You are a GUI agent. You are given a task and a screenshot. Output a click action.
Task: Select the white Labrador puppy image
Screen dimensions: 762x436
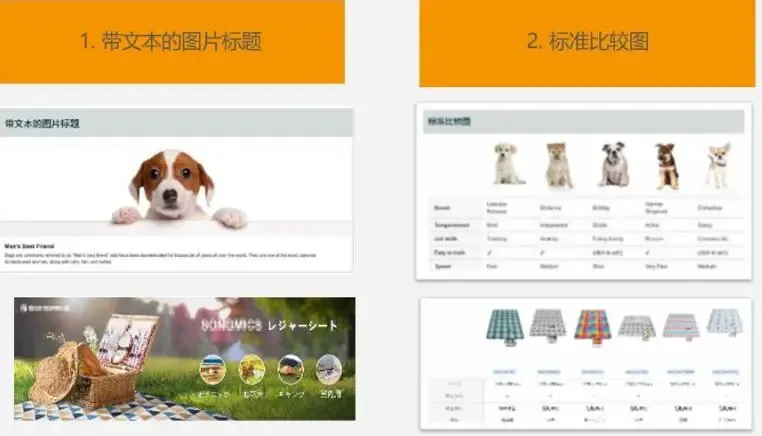pos(508,164)
